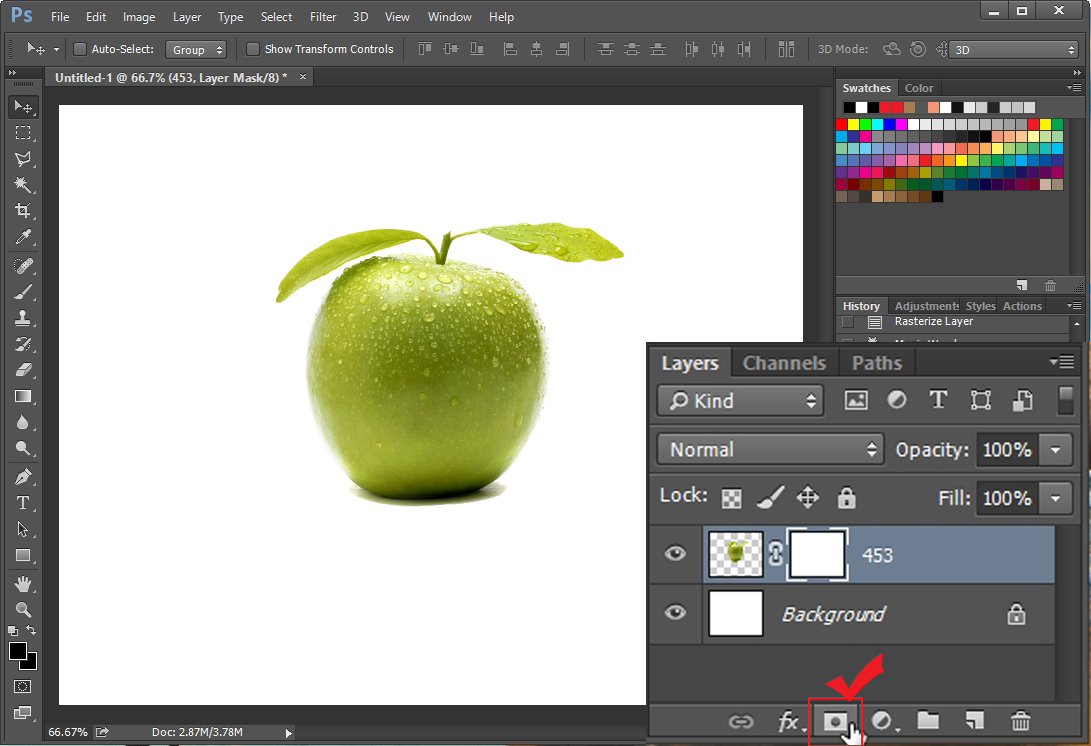Select the Blur tool
This screenshot has height=746, width=1091.
23,422
